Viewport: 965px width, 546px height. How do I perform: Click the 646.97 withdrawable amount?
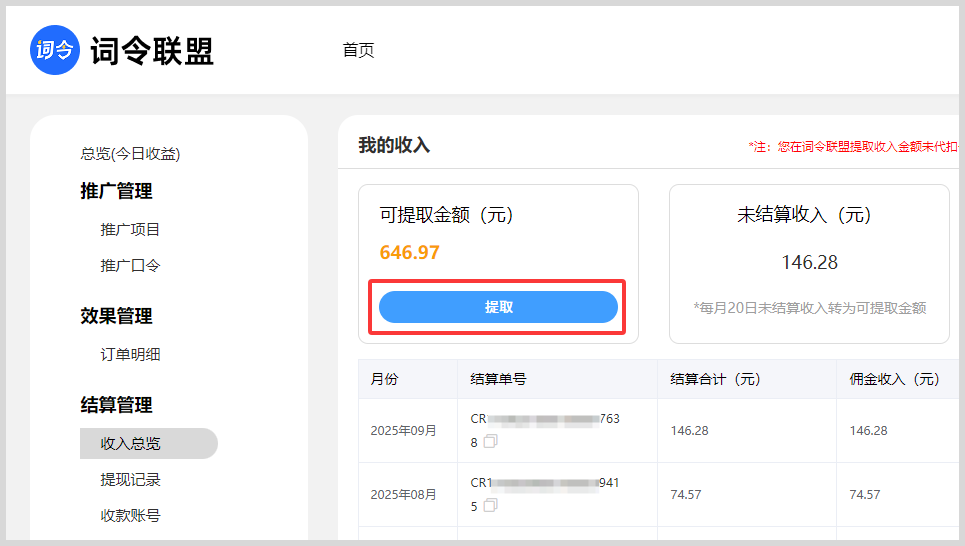click(x=409, y=252)
